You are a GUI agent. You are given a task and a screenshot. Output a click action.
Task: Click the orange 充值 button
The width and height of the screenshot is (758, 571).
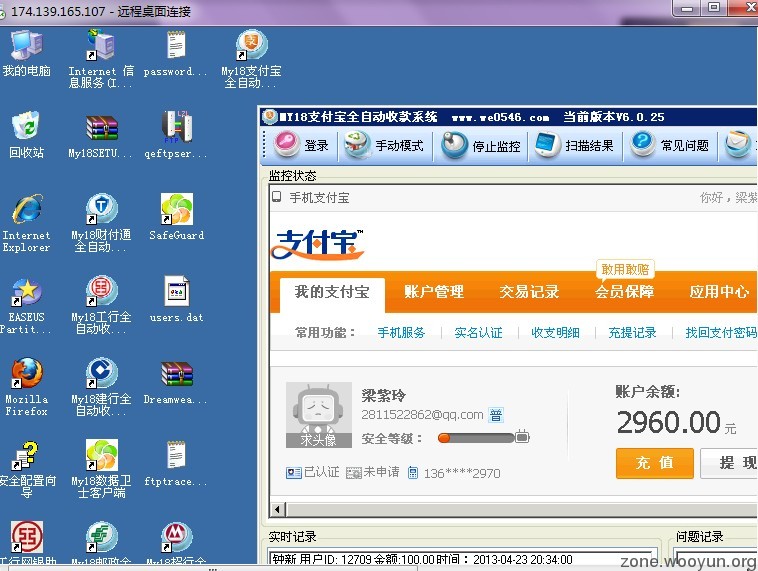tap(655, 463)
